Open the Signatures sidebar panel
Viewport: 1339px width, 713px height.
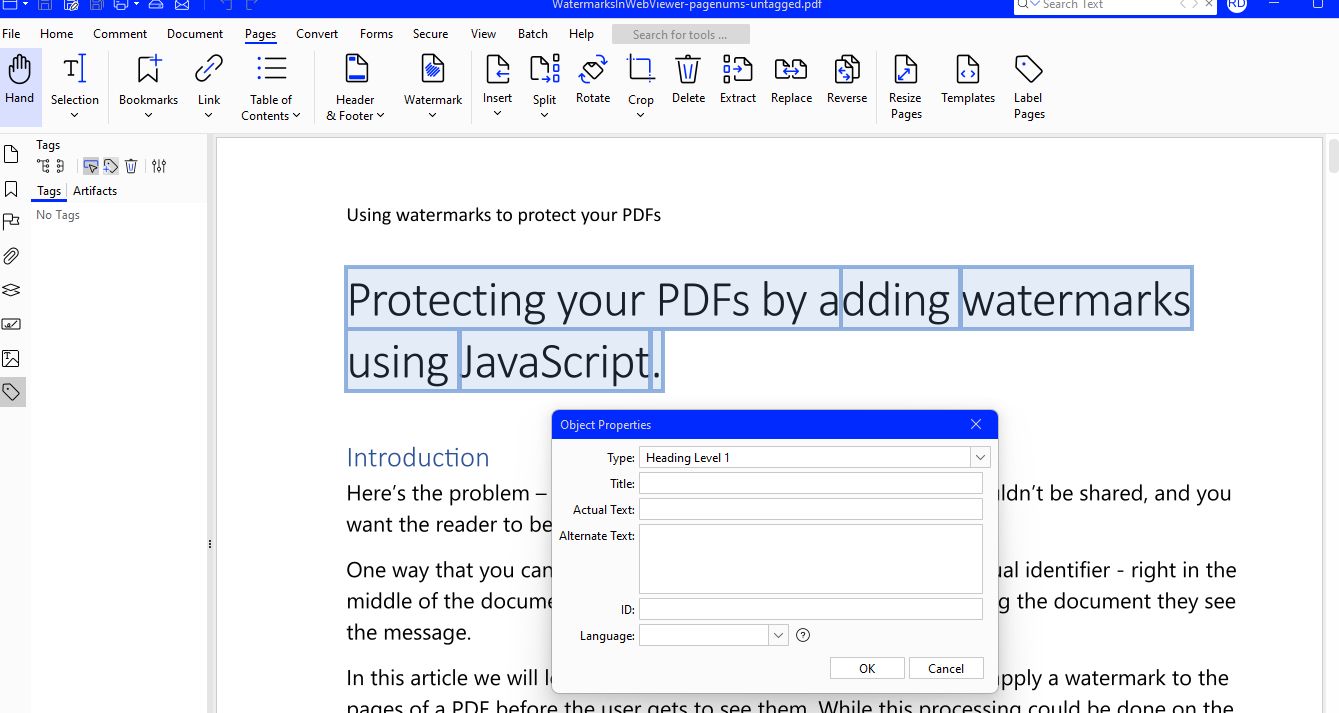click(x=12, y=324)
